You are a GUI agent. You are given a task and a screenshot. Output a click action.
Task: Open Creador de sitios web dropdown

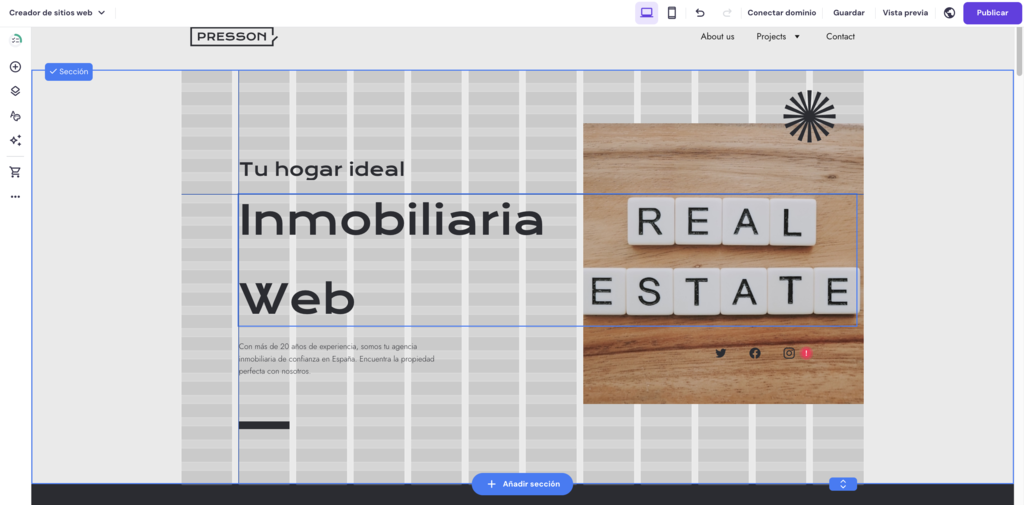[x=57, y=12]
